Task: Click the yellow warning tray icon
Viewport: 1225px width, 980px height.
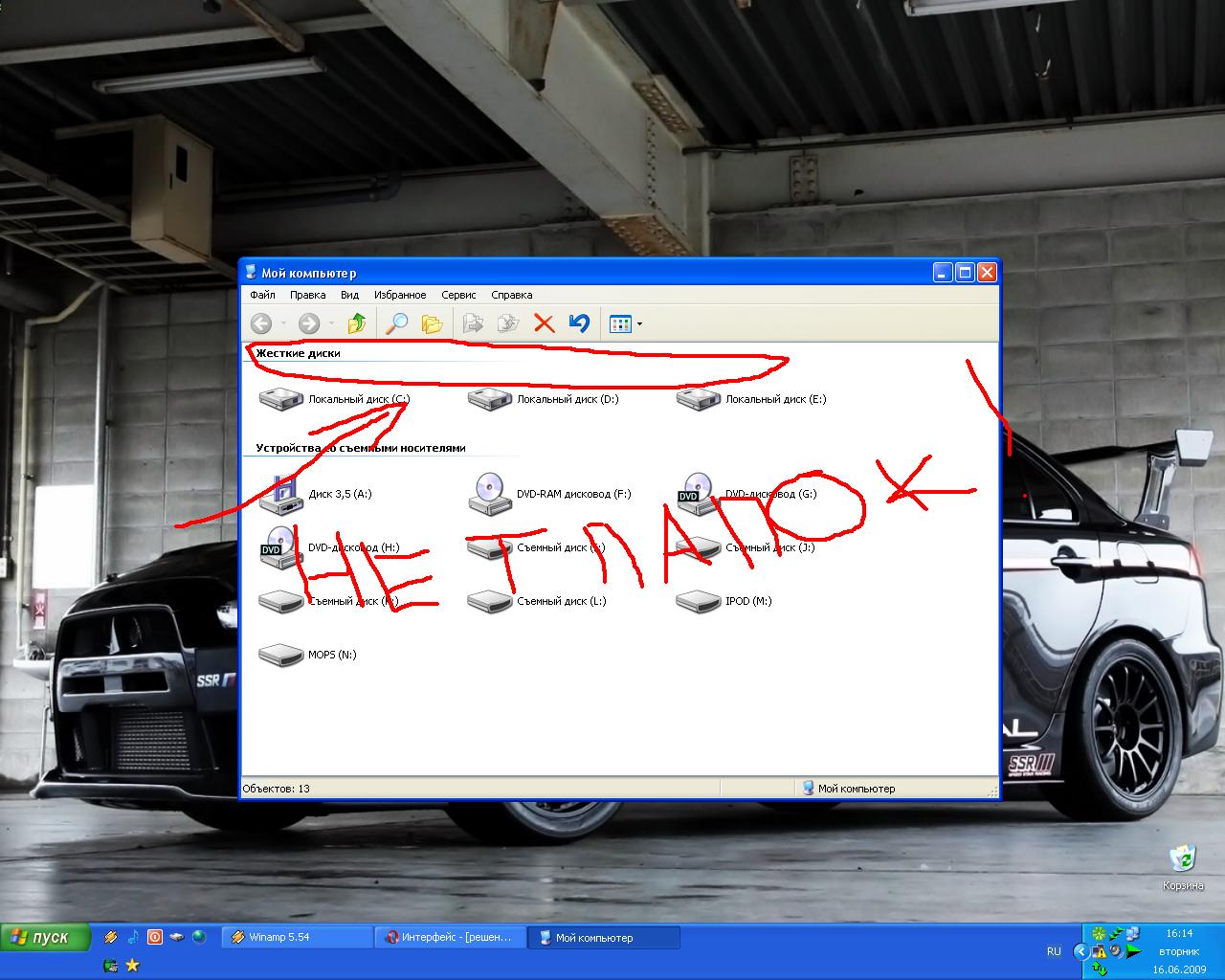Action: 1100,951
